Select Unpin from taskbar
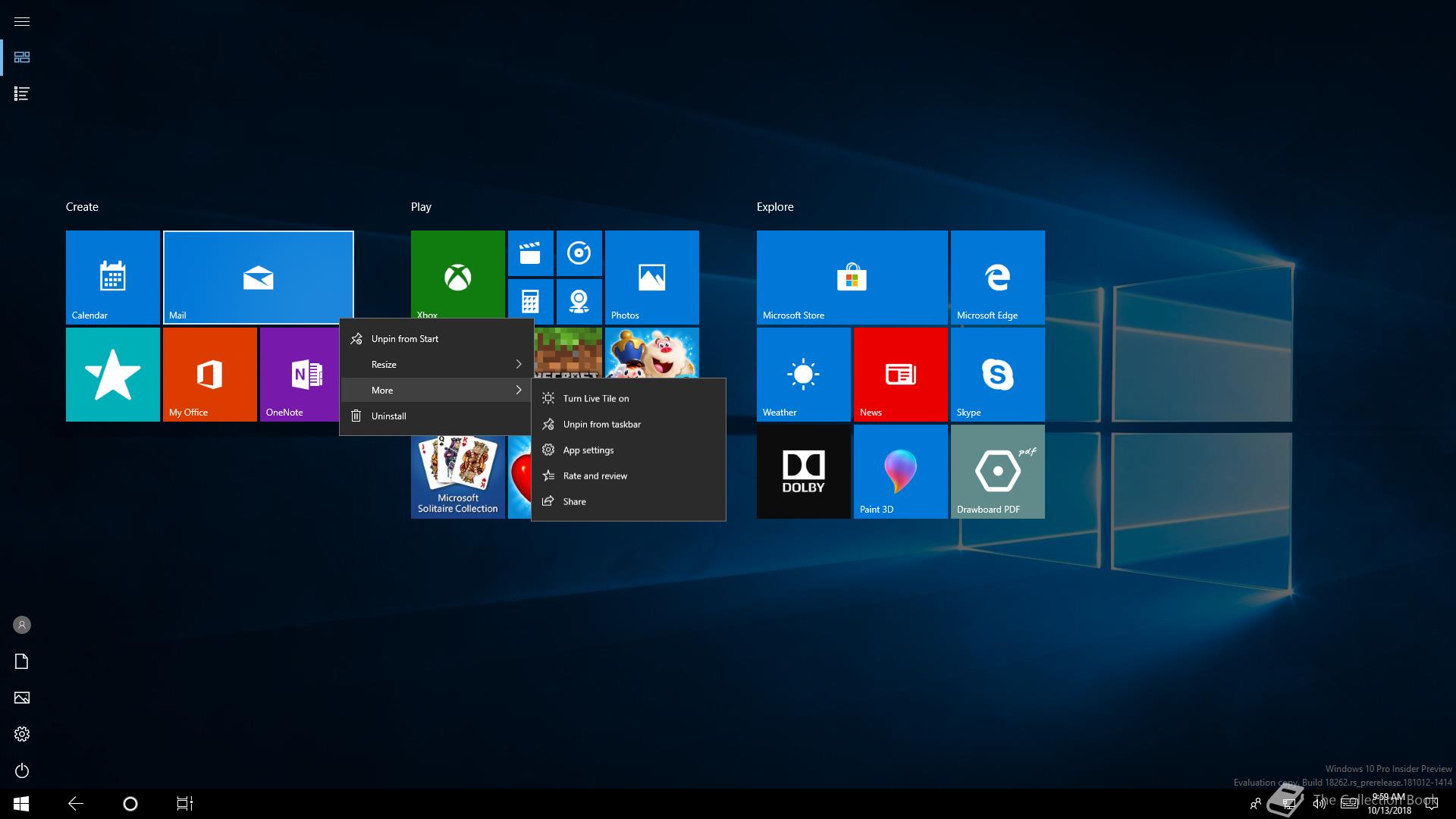 (x=629, y=424)
